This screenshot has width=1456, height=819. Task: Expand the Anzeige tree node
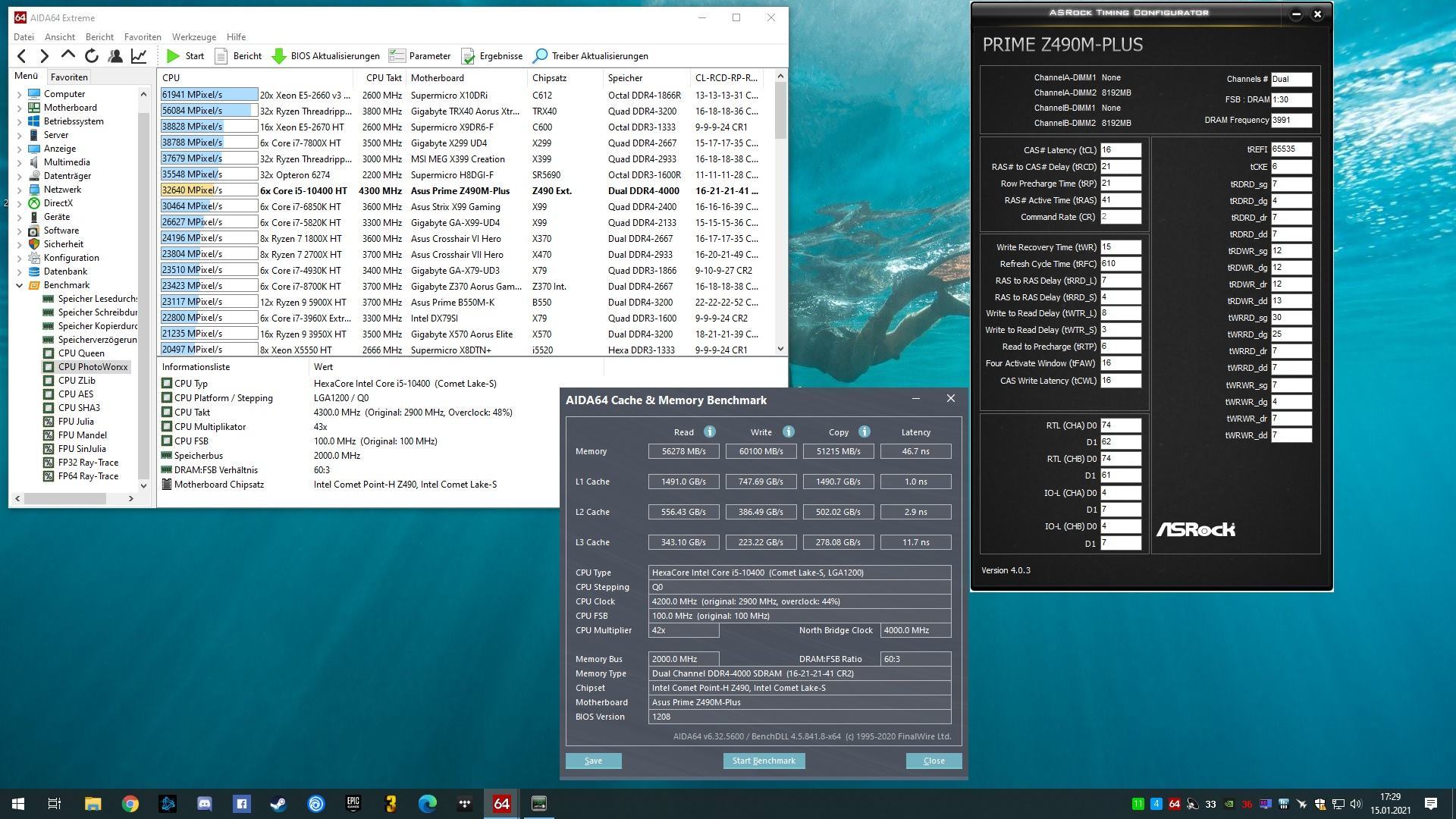19,149
